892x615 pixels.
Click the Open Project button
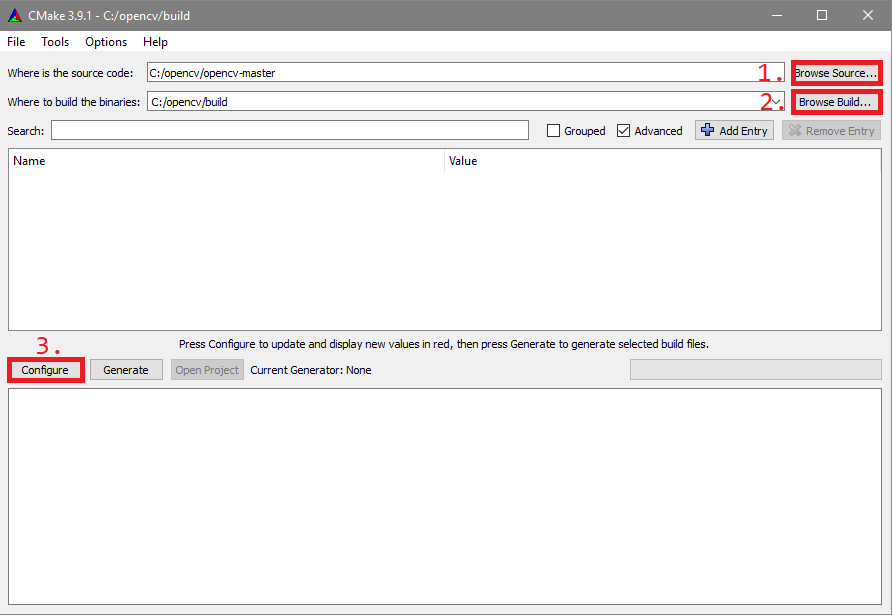(207, 370)
